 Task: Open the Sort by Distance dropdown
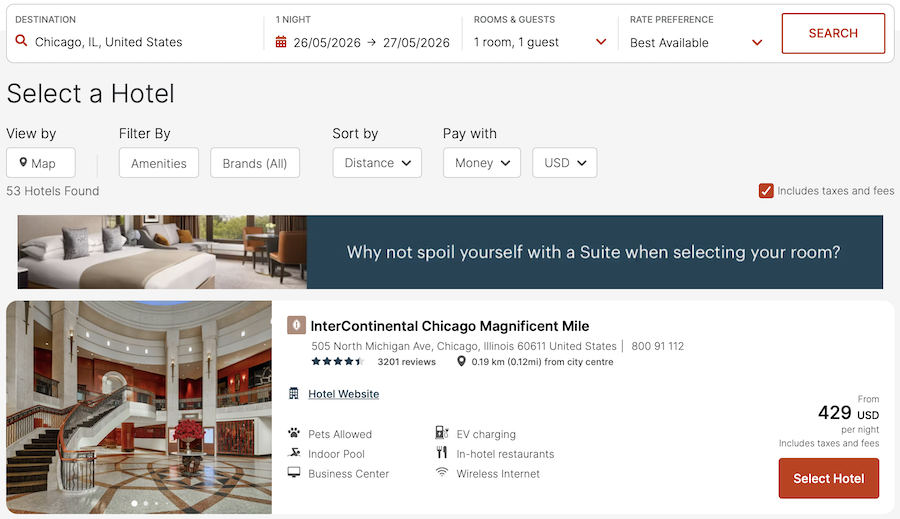(377, 162)
